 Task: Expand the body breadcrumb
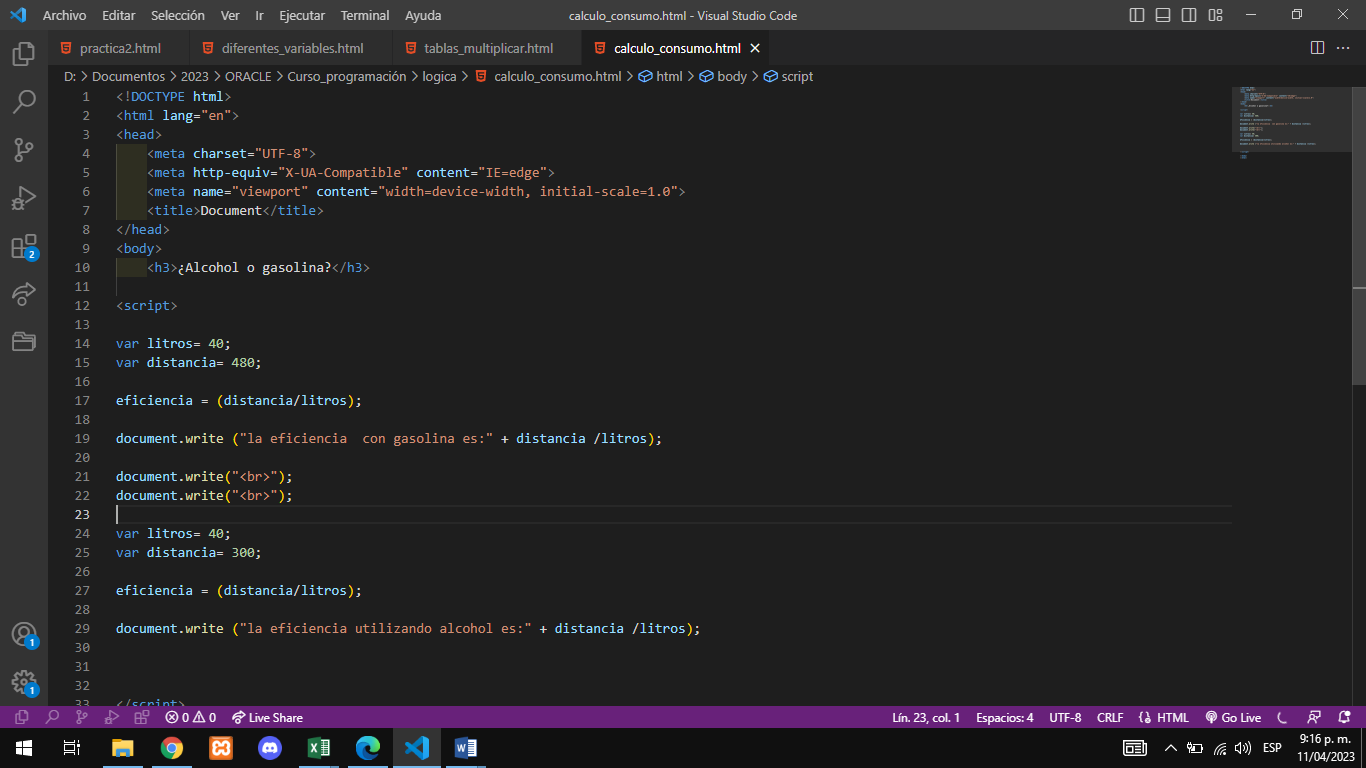(723, 76)
